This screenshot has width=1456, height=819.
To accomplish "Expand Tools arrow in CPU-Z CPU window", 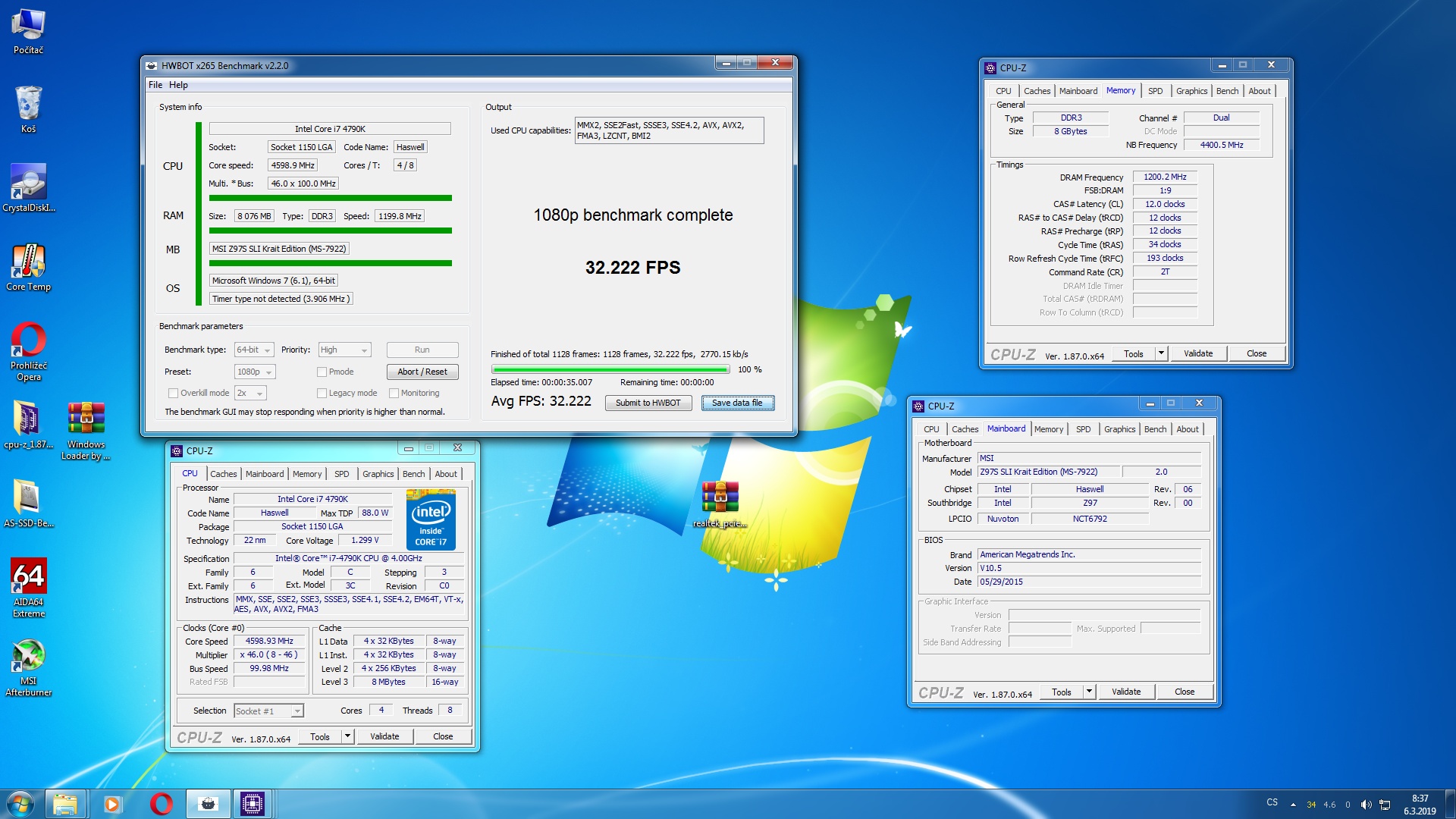I will pos(347,736).
